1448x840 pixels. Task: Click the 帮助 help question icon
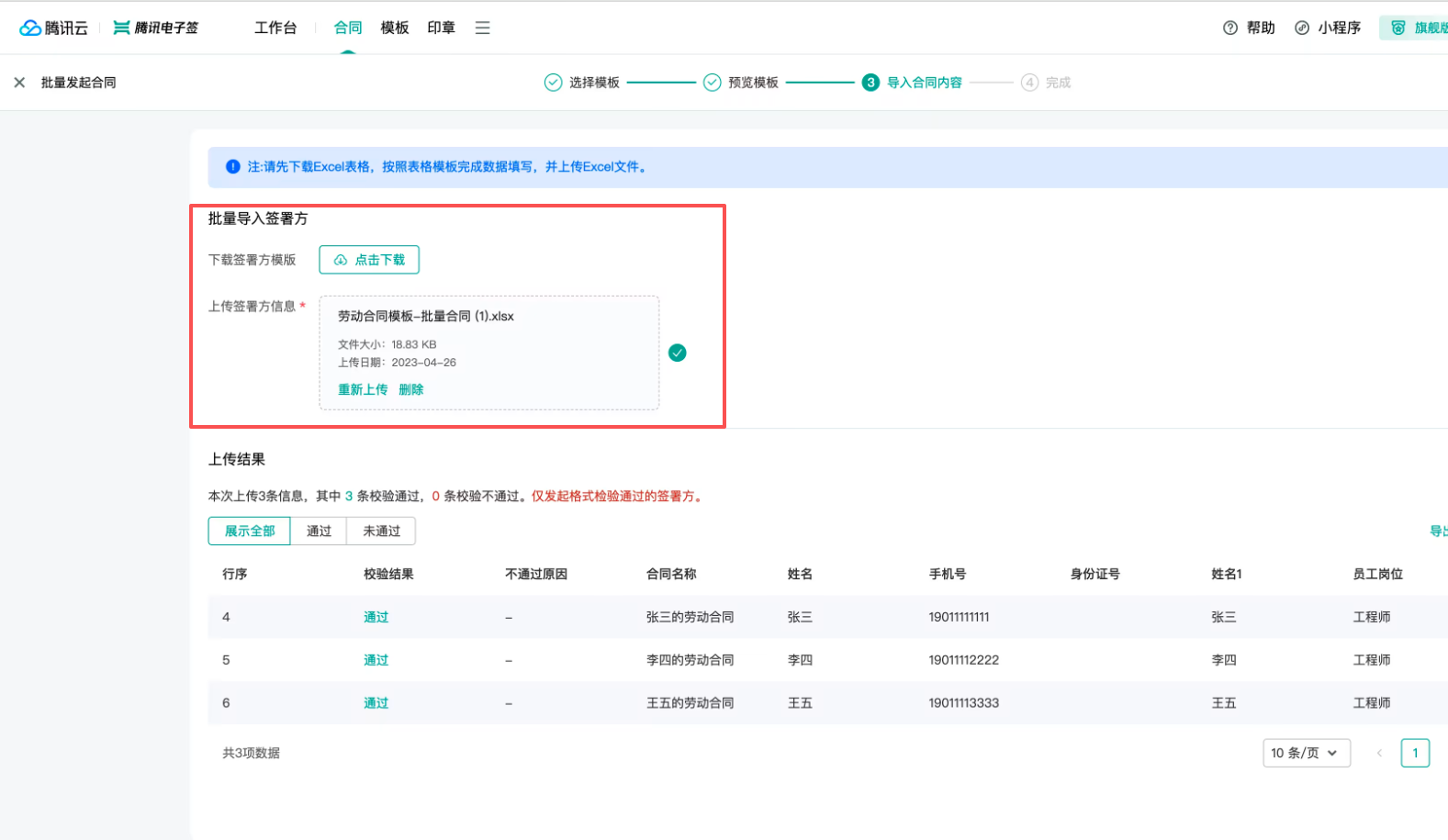pos(1230,28)
